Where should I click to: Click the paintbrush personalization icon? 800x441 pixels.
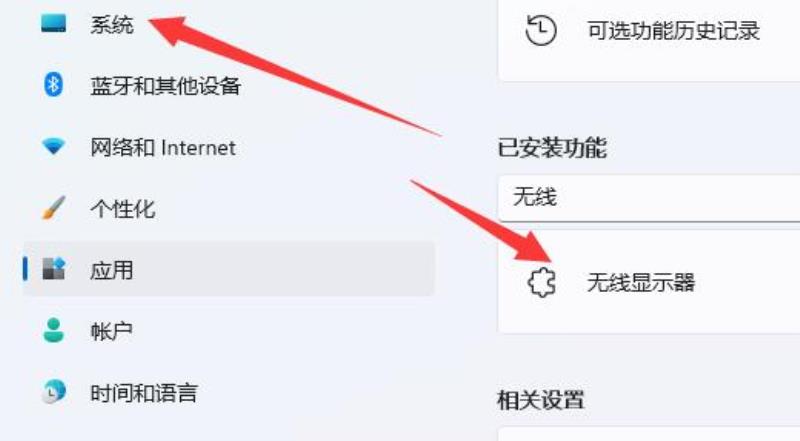[x=54, y=208]
